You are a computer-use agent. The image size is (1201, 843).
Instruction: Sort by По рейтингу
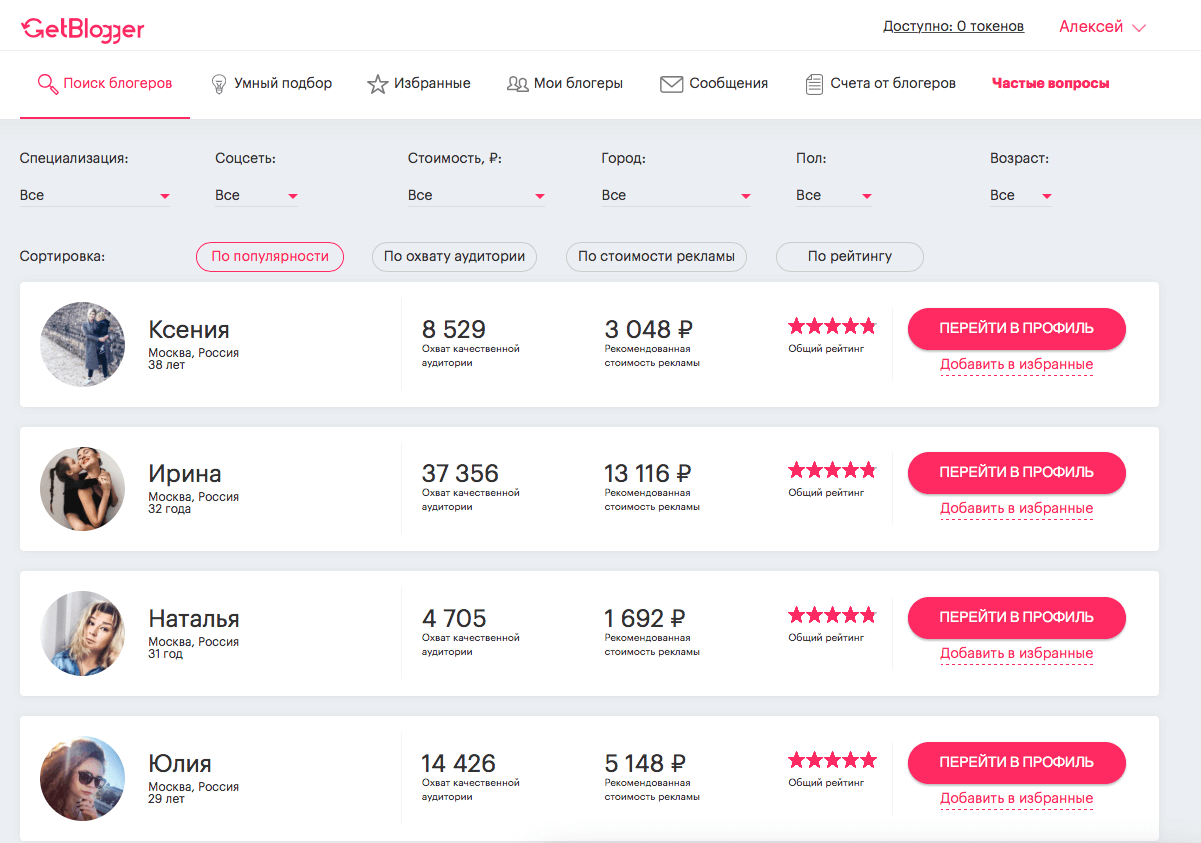click(x=849, y=256)
